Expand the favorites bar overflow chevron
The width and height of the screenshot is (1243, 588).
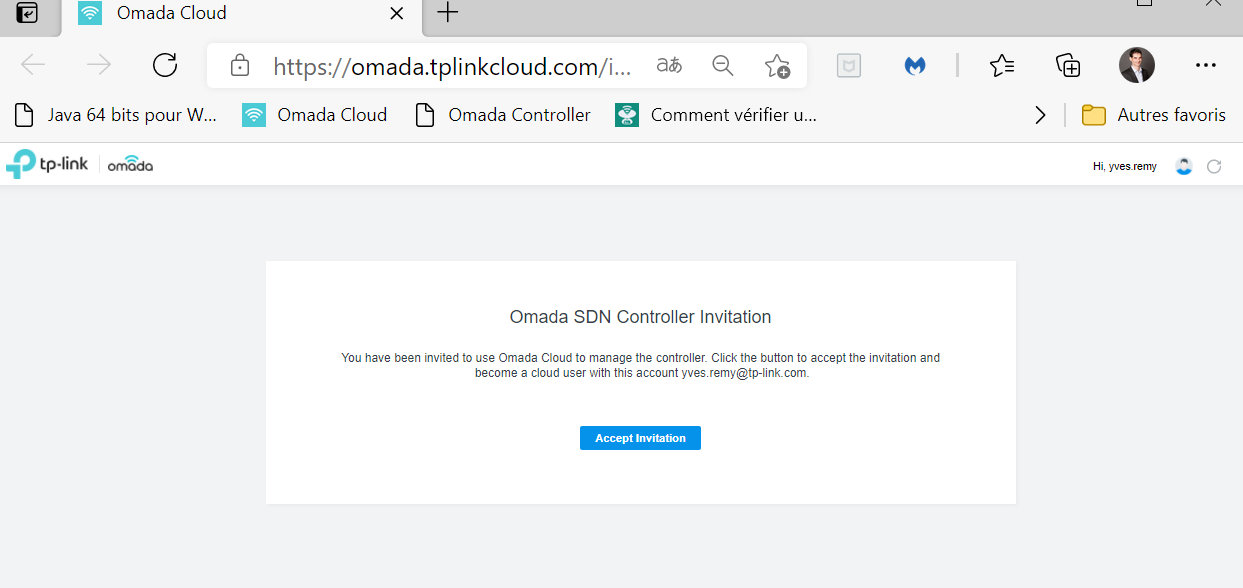click(x=1040, y=115)
